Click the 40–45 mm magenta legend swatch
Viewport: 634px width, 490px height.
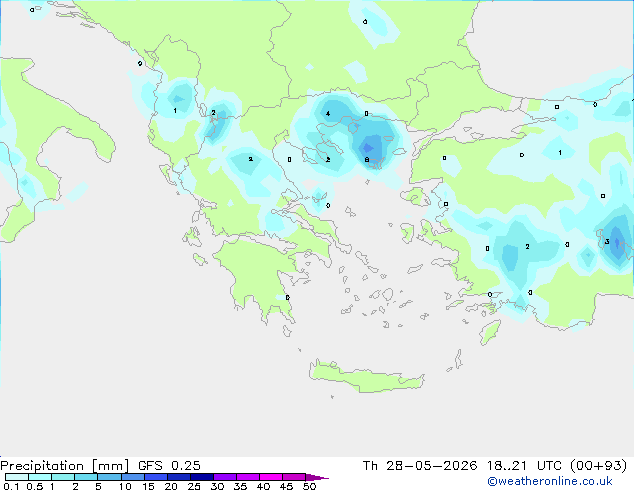(271, 477)
